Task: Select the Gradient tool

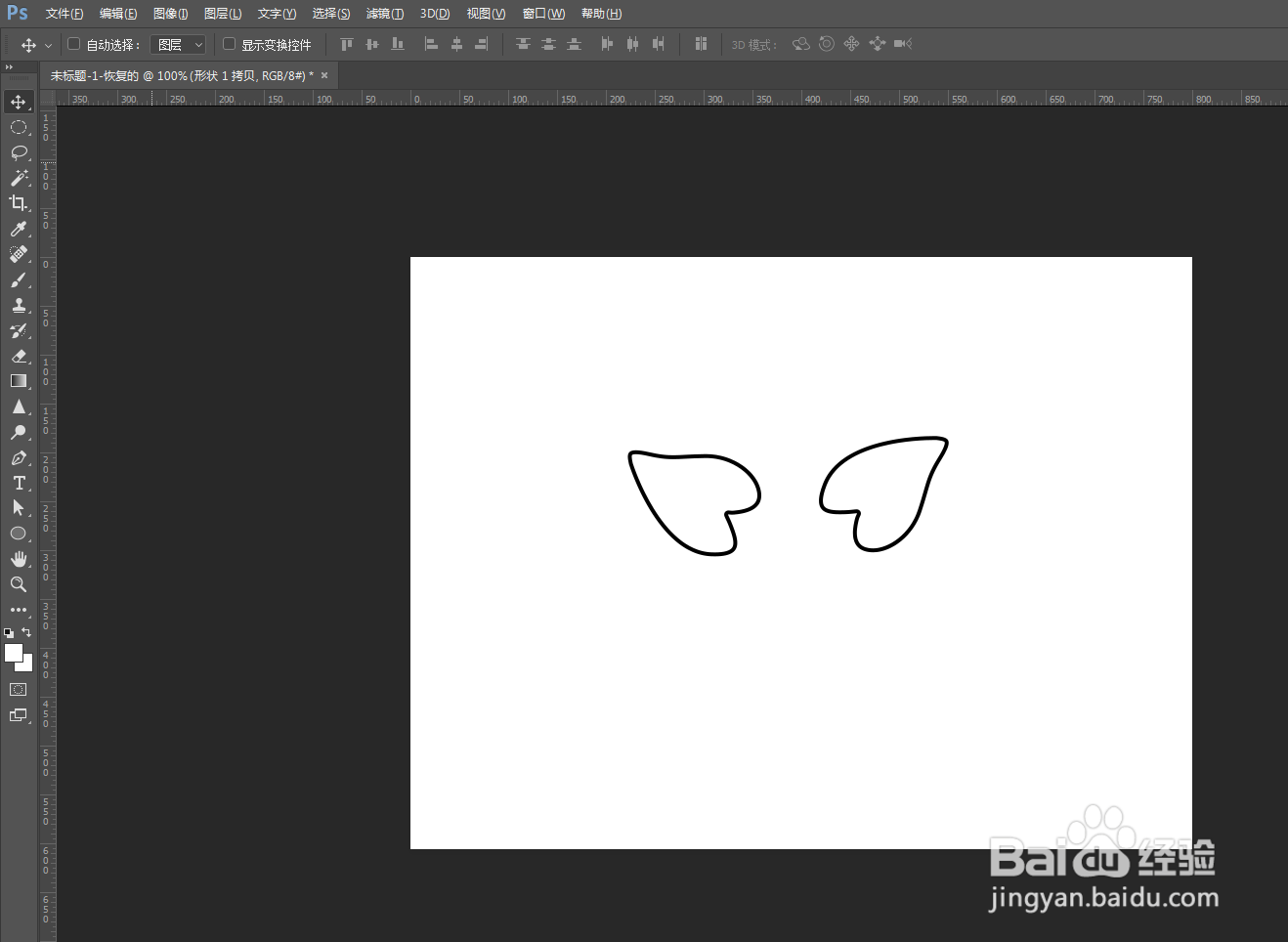Action: click(x=19, y=381)
